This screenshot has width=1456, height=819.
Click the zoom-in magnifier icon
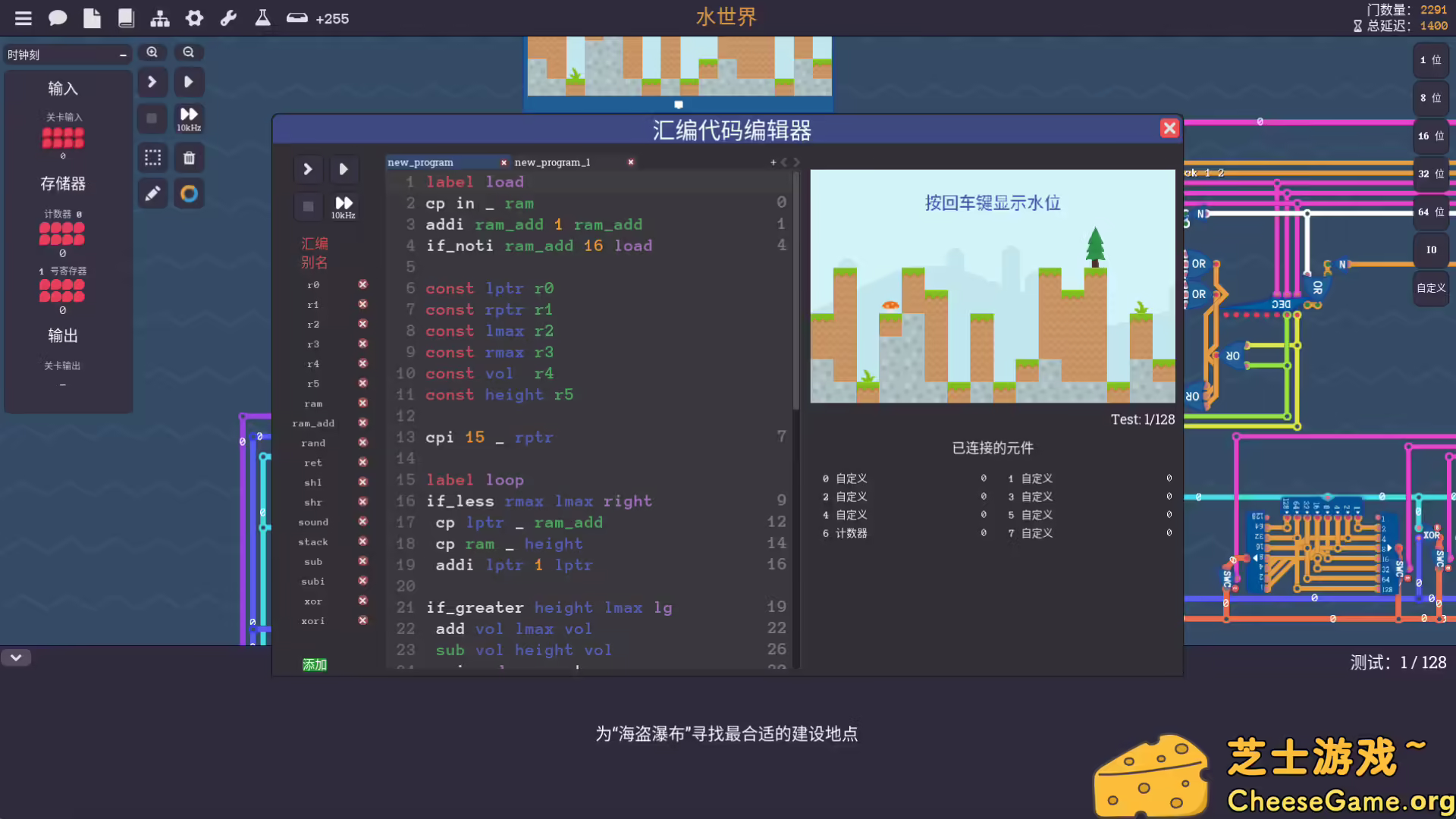click(152, 52)
